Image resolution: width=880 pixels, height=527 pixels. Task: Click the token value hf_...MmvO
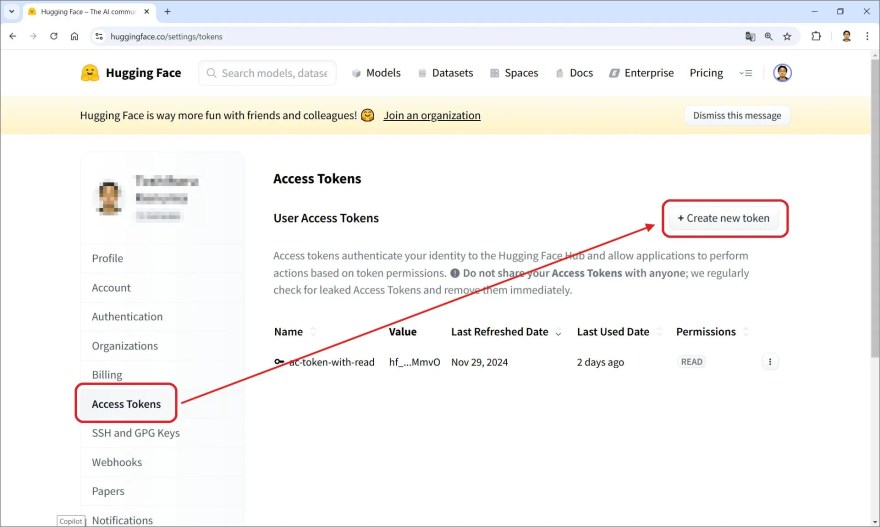(415, 362)
